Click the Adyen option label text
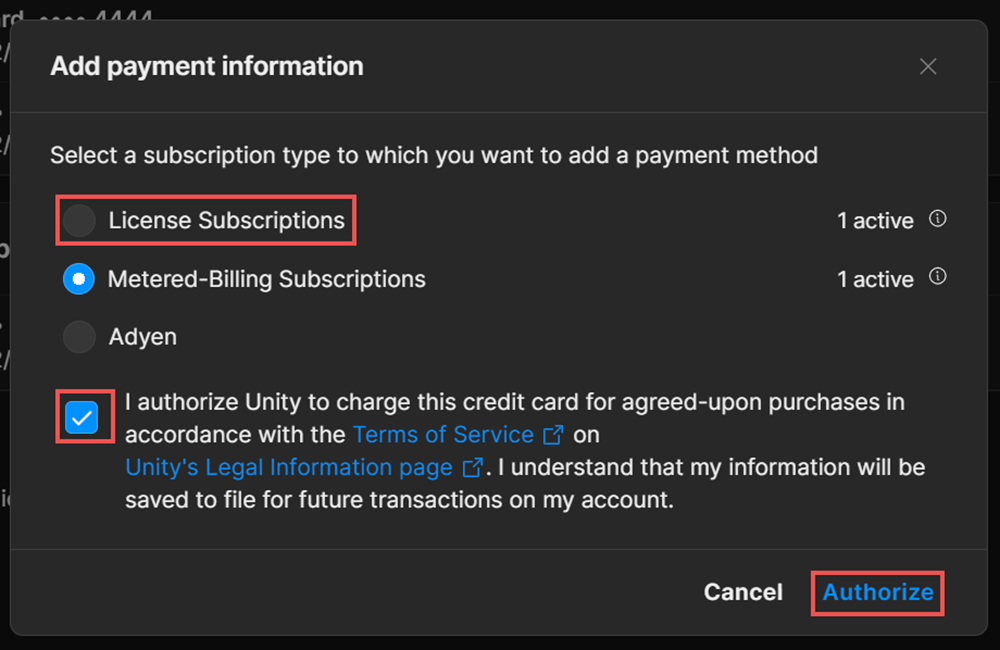This screenshot has width=1000, height=650. tap(142, 337)
